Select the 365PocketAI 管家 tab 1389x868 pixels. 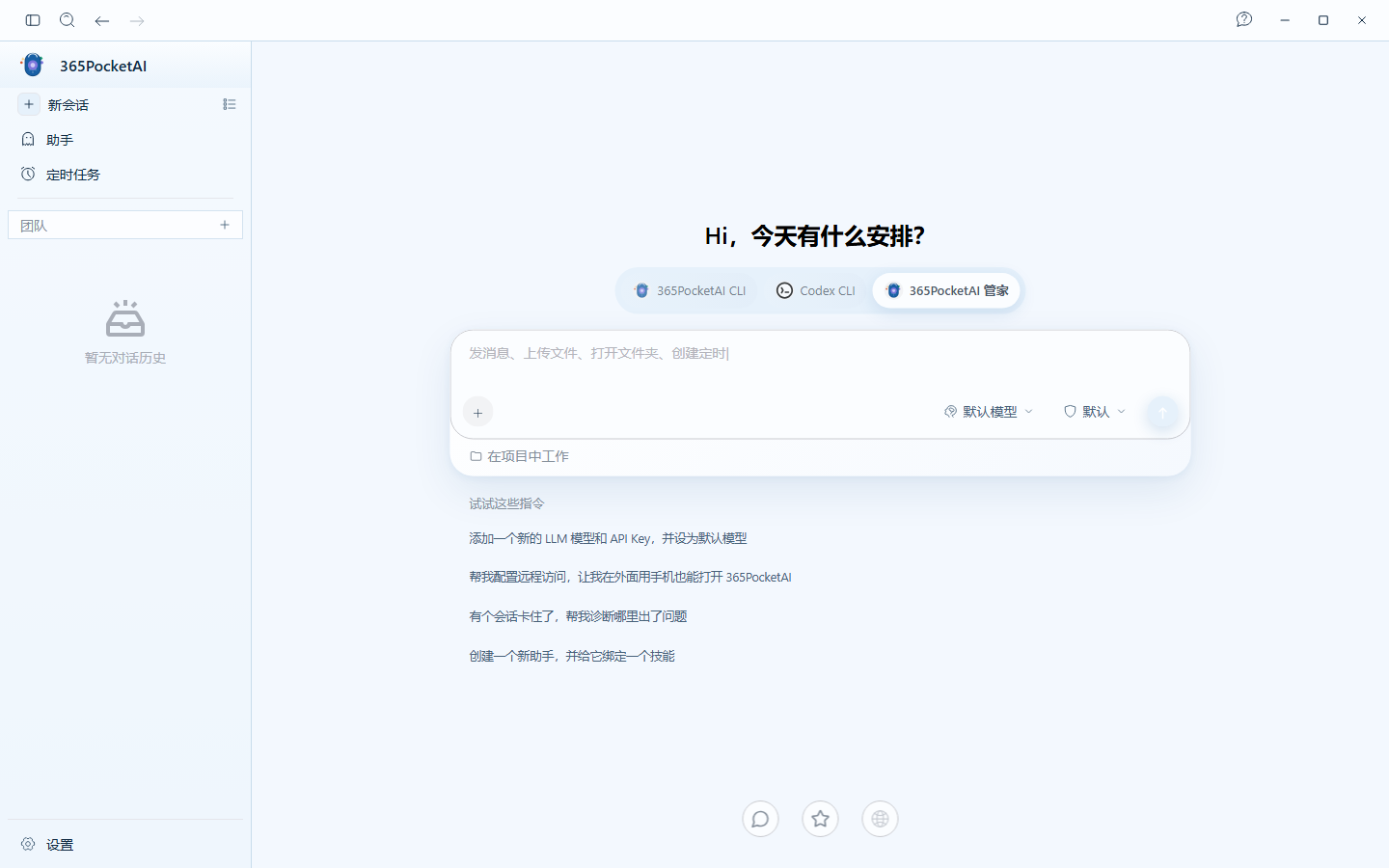[x=946, y=290]
